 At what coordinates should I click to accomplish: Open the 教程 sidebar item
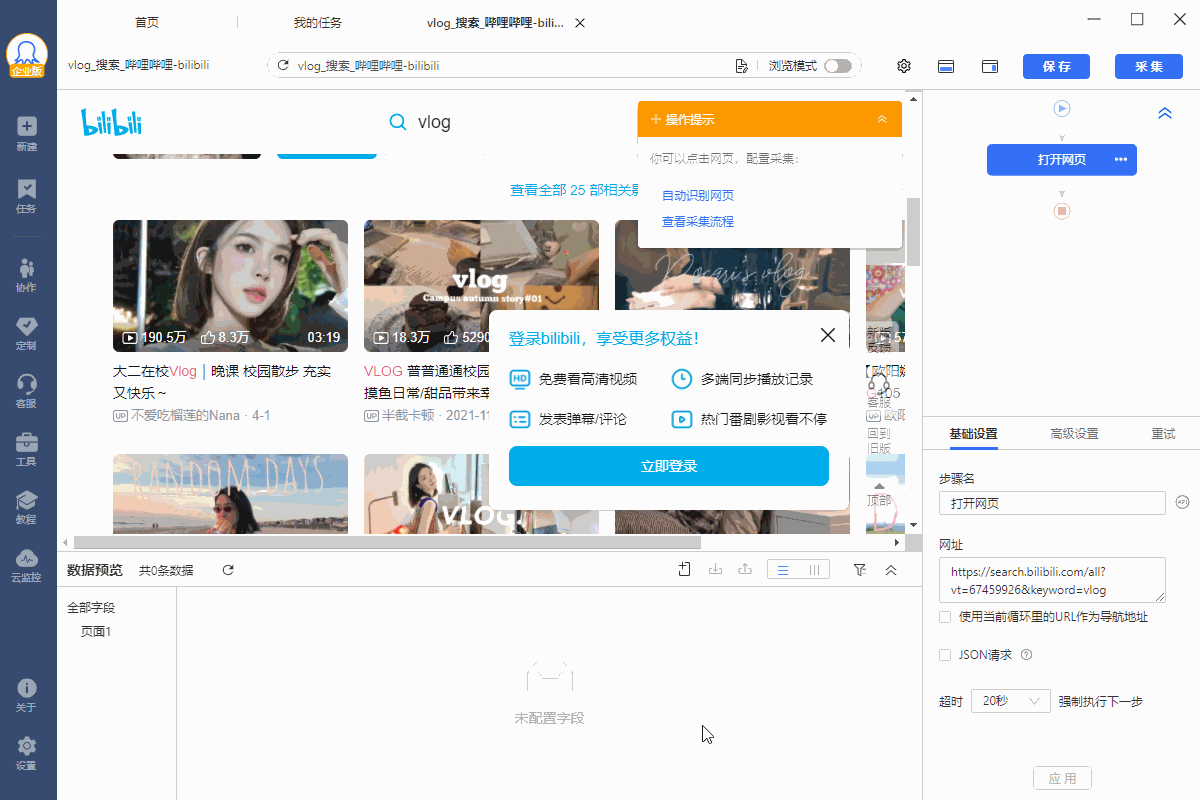coord(27,507)
